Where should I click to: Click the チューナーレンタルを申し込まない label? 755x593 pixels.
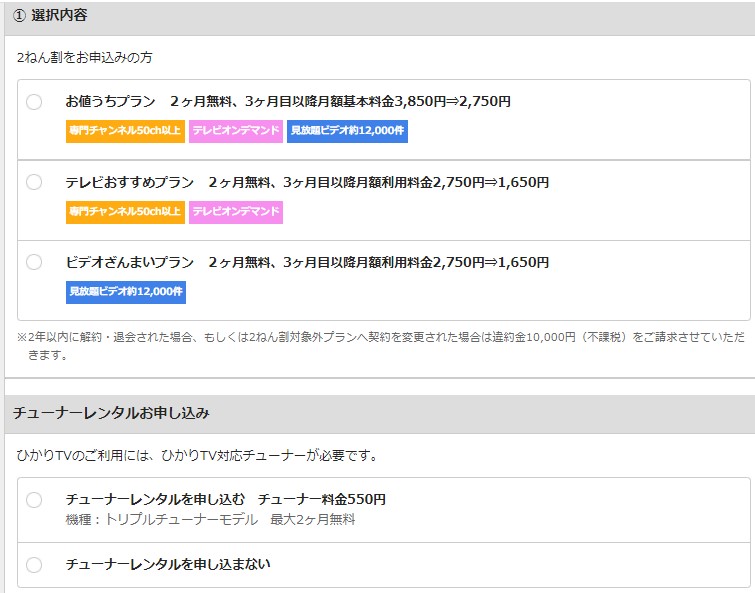click(168, 564)
